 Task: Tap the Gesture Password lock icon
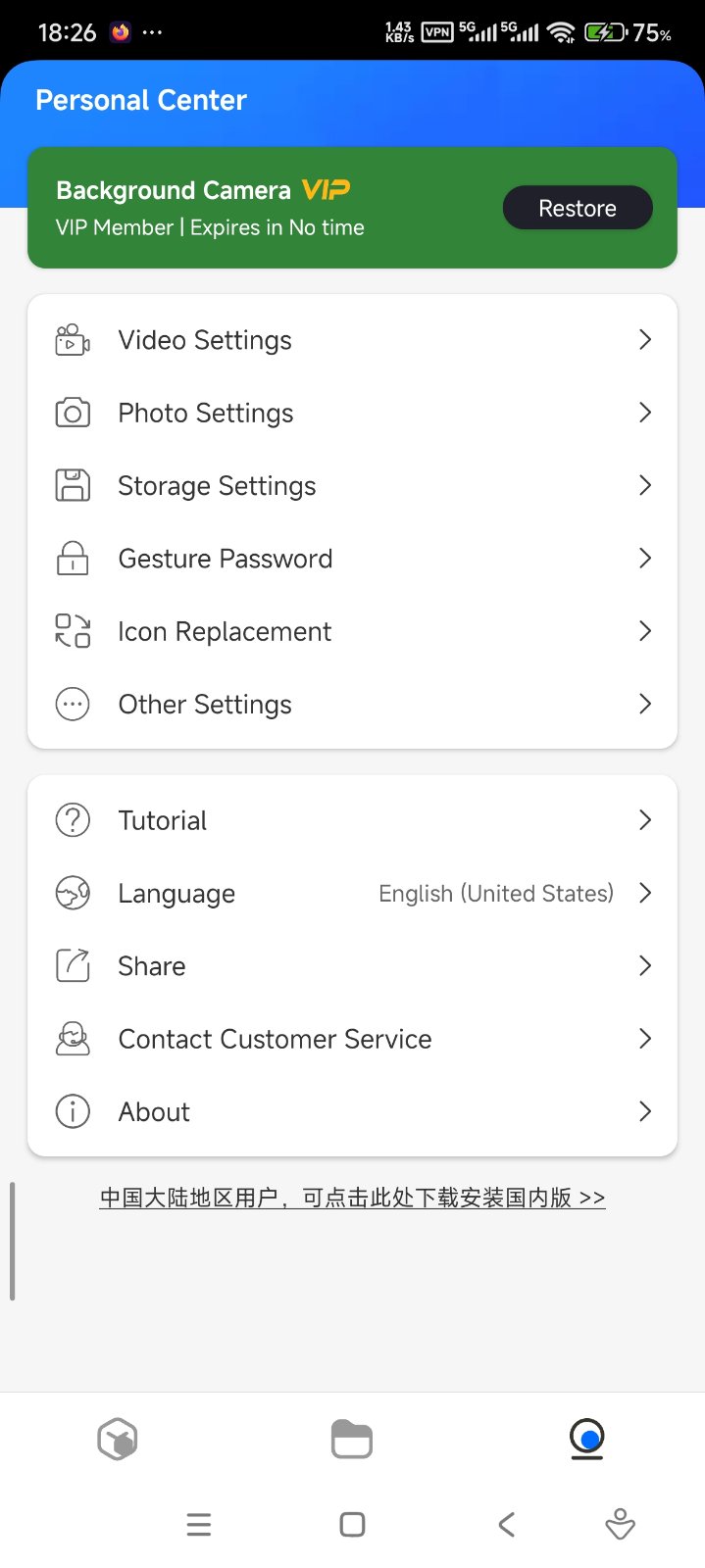click(x=73, y=559)
